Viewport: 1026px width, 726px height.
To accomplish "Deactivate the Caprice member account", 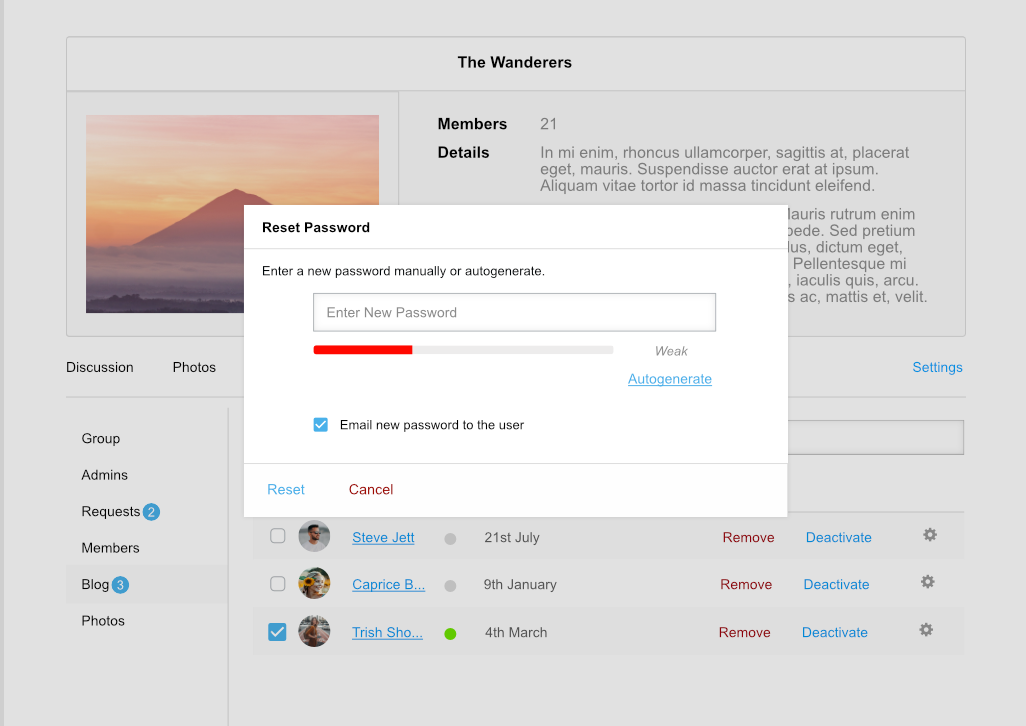I will point(836,584).
